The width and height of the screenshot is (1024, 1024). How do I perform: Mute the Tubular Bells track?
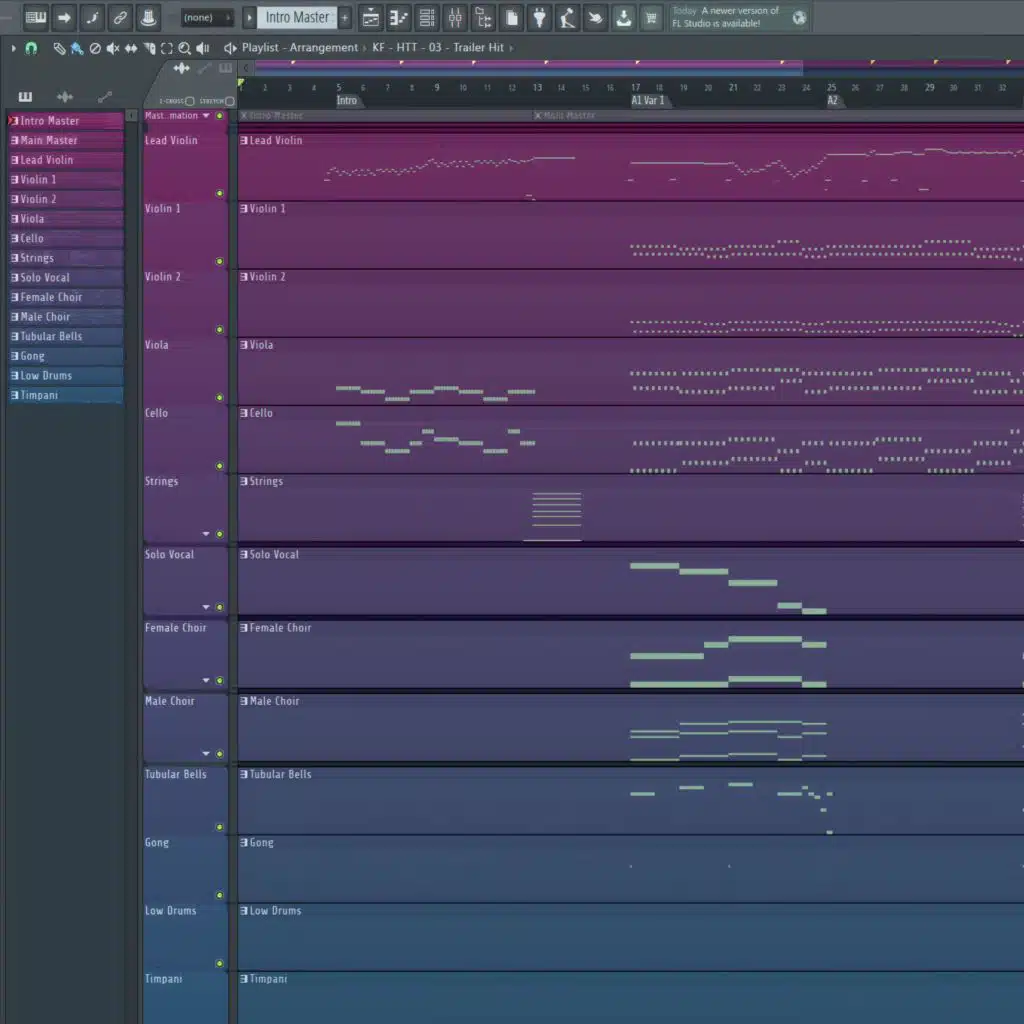pyautogui.click(x=219, y=827)
